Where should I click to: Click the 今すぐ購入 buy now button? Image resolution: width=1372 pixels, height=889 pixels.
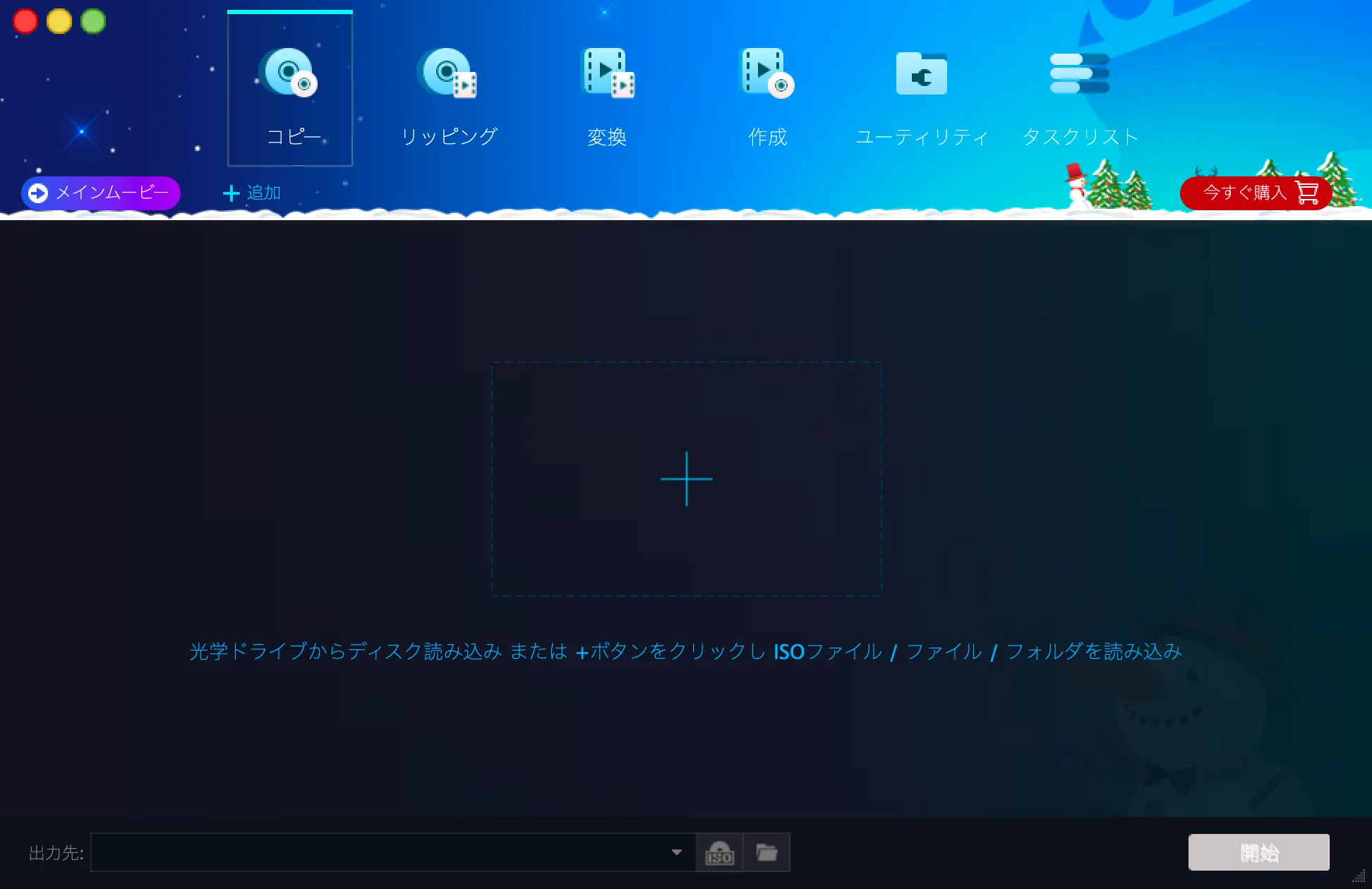click(1256, 193)
